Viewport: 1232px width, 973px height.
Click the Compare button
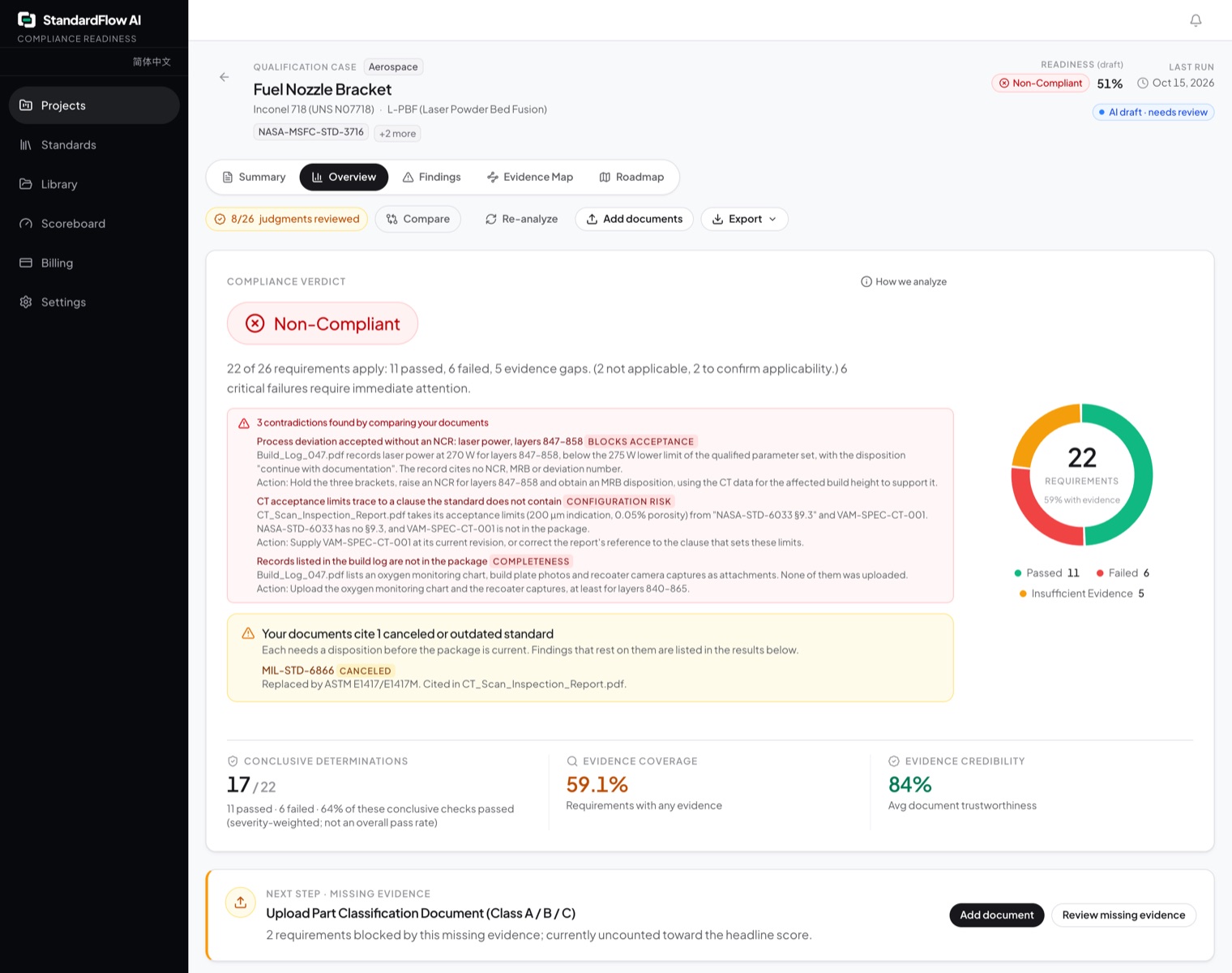pyautogui.click(x=418, y=219)
